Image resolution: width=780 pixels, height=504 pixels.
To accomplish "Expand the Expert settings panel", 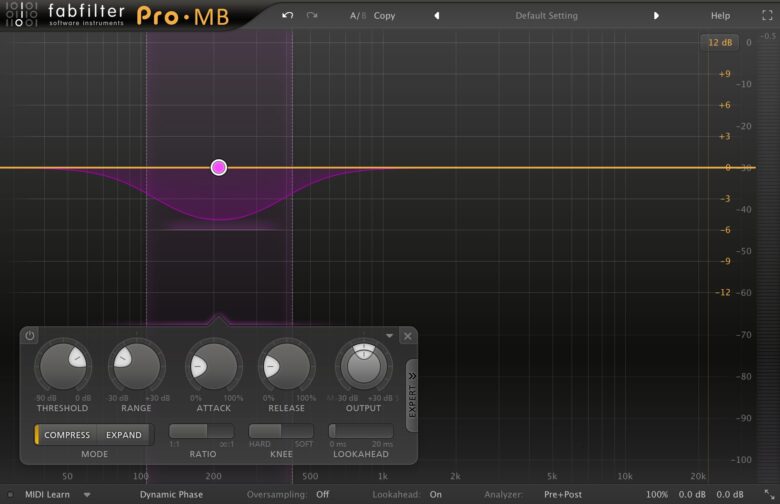I will (x=412, y=396).
